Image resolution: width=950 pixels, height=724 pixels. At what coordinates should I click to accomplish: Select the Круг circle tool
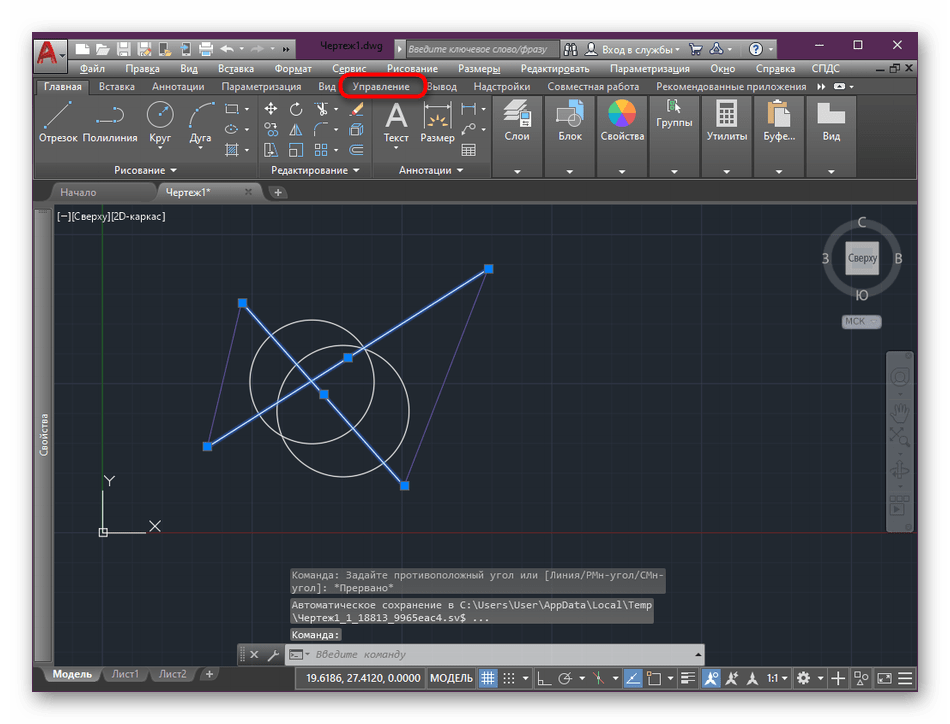(x=160, y=122)
